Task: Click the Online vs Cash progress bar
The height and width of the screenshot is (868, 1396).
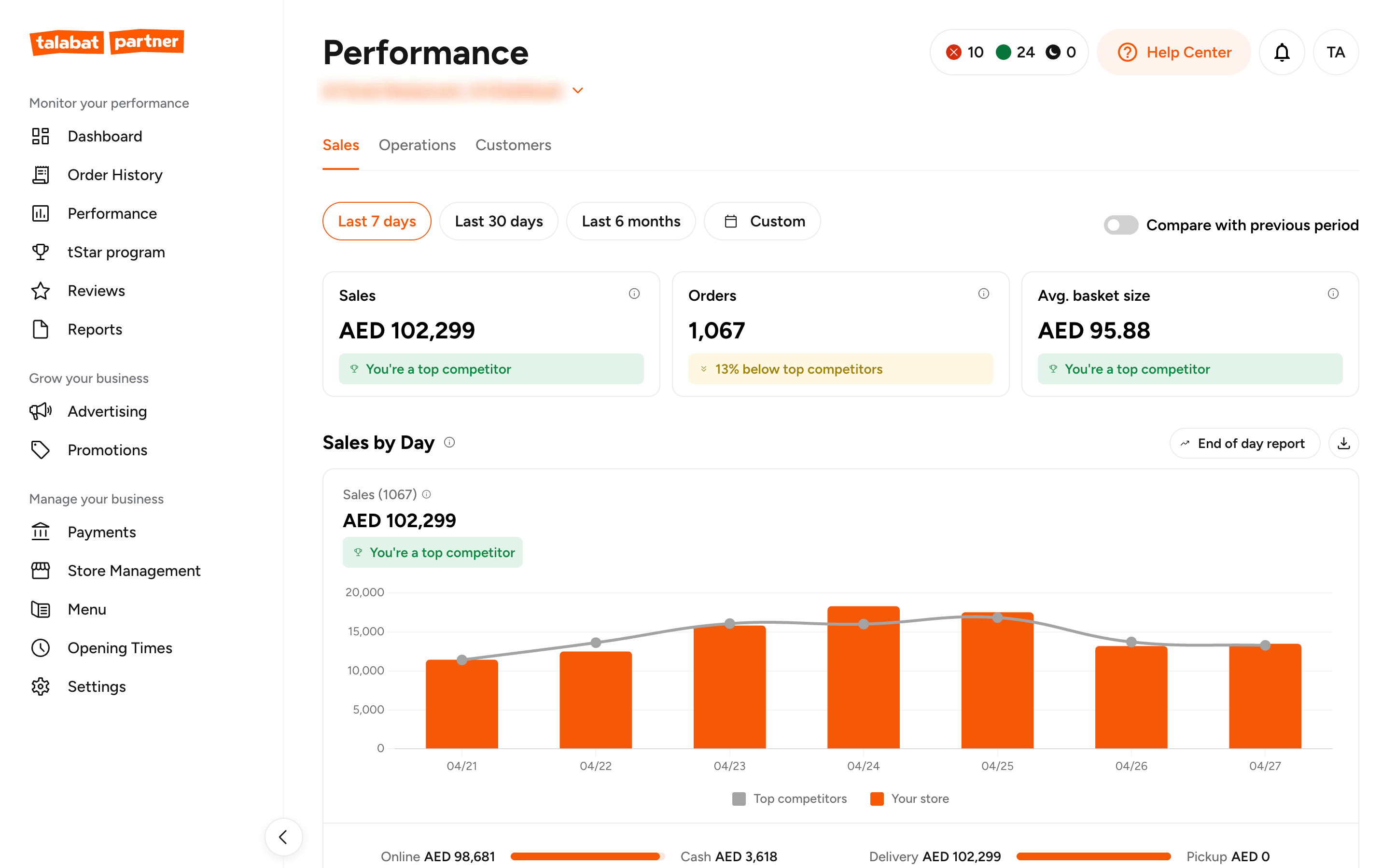Action: 587,856
